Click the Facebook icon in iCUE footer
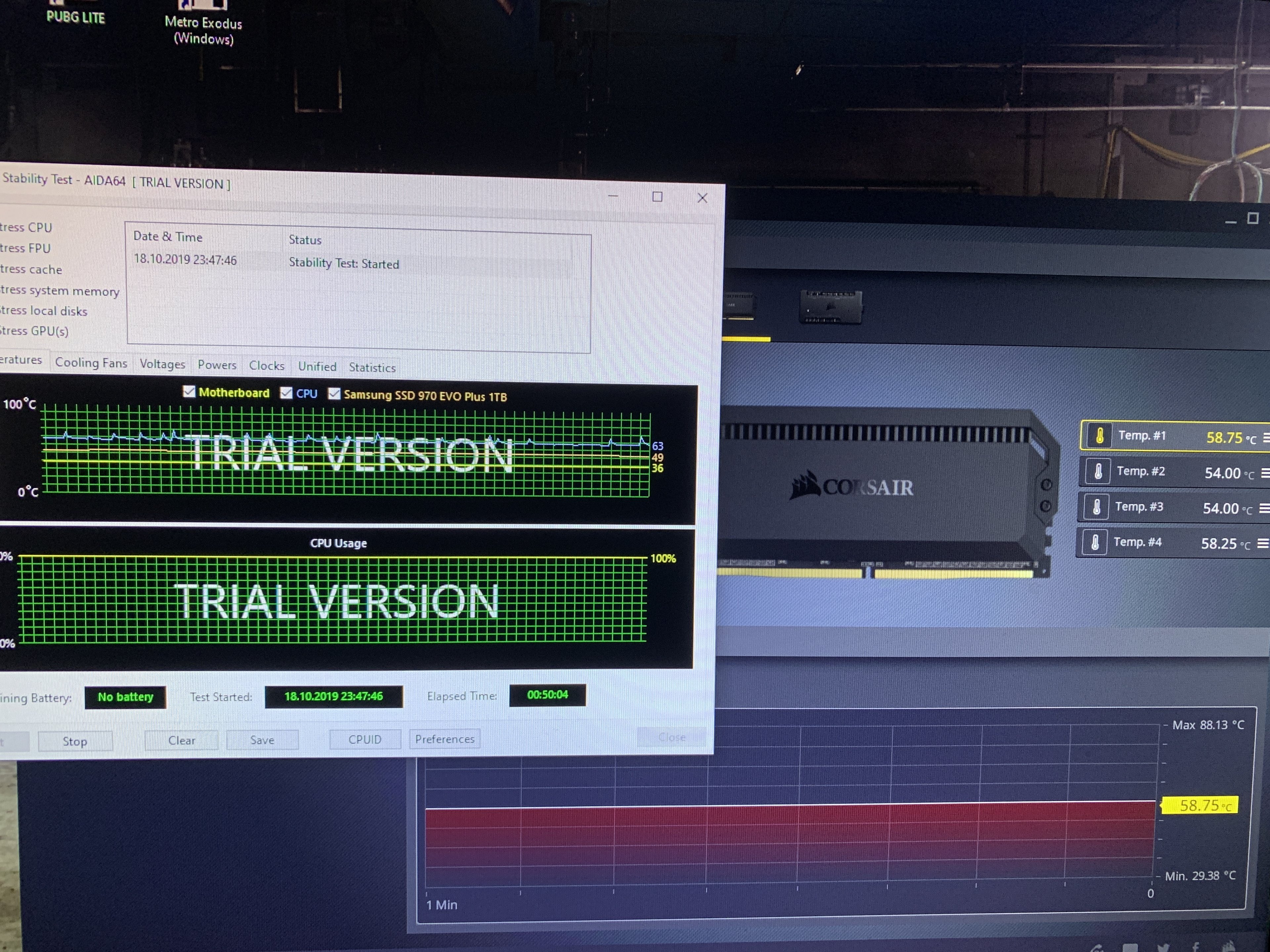This screenshot has height=952, width=1270. pos(1196,947)
